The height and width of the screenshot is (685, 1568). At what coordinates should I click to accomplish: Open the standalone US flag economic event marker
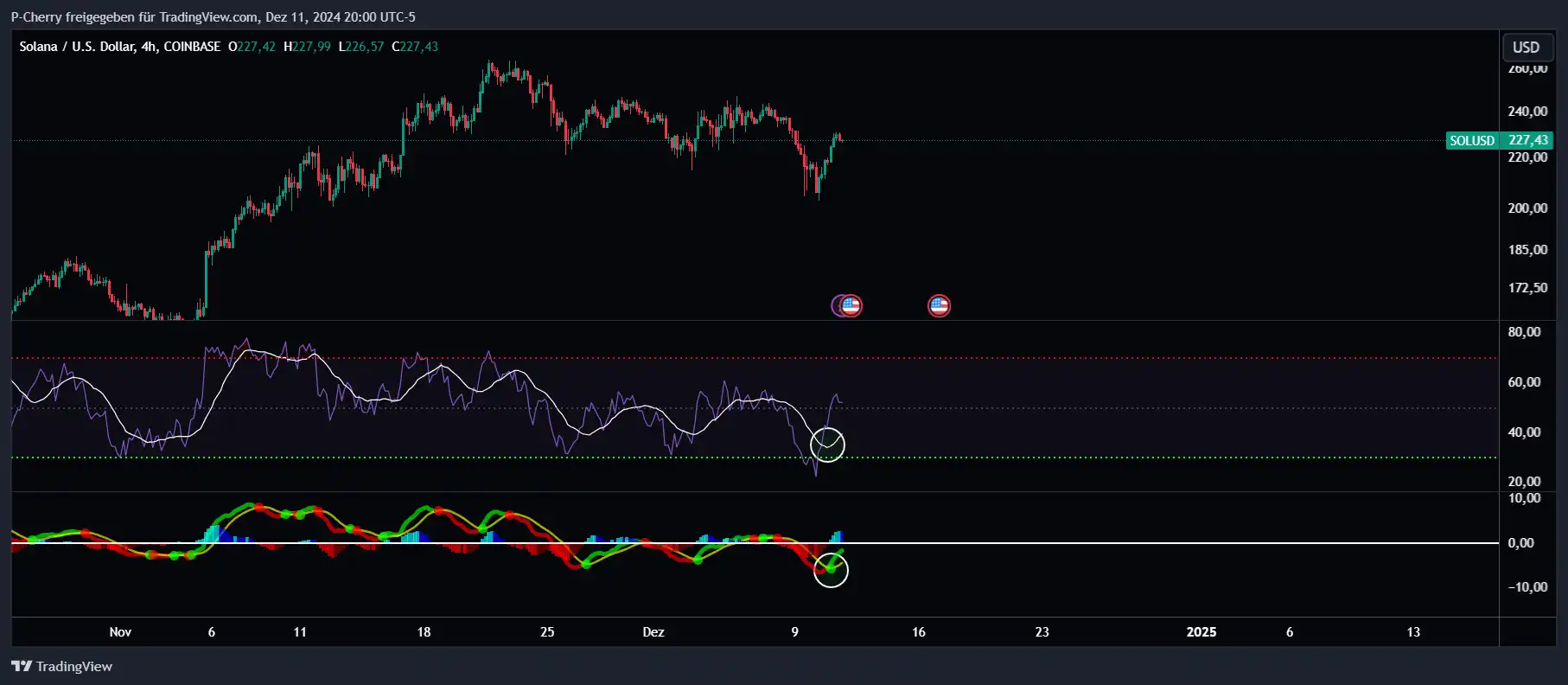(x=939, y=305)
